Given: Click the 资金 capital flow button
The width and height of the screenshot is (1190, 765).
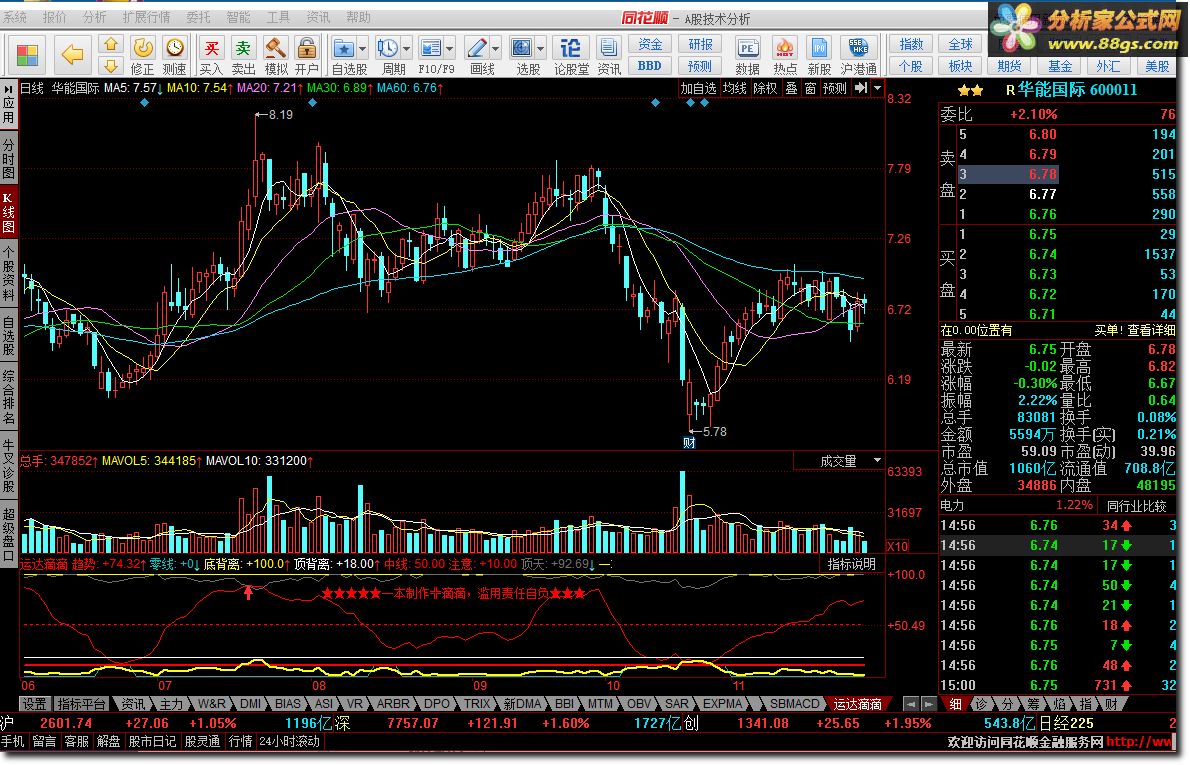Looking at the screenshot, I should point(650,44).
